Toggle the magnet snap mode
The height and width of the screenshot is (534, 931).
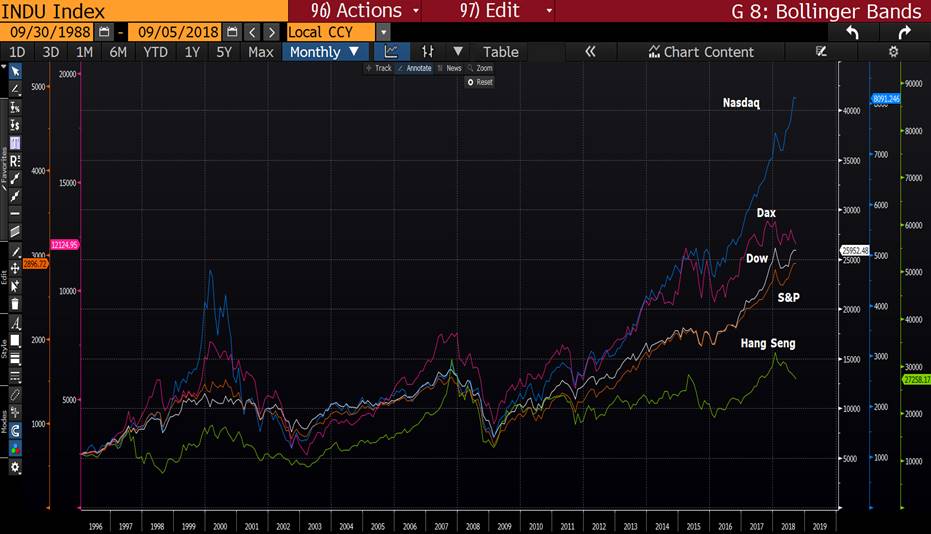click(15, 430)
